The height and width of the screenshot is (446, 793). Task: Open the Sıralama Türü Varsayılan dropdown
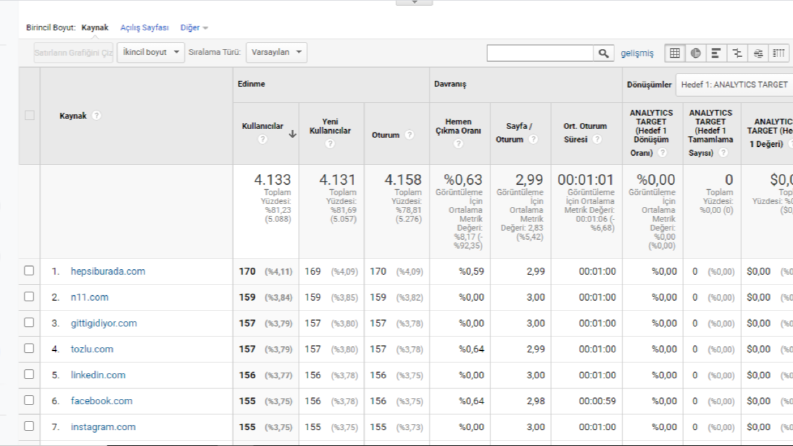click(x=276, y=52)
